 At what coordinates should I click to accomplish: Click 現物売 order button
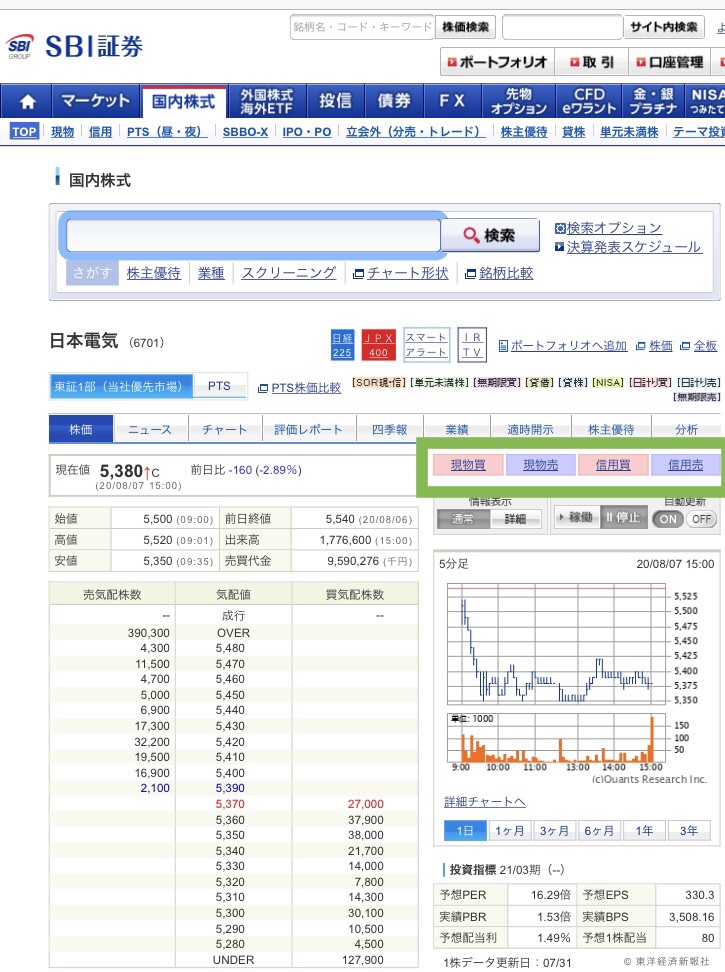[x=540, y=465]
